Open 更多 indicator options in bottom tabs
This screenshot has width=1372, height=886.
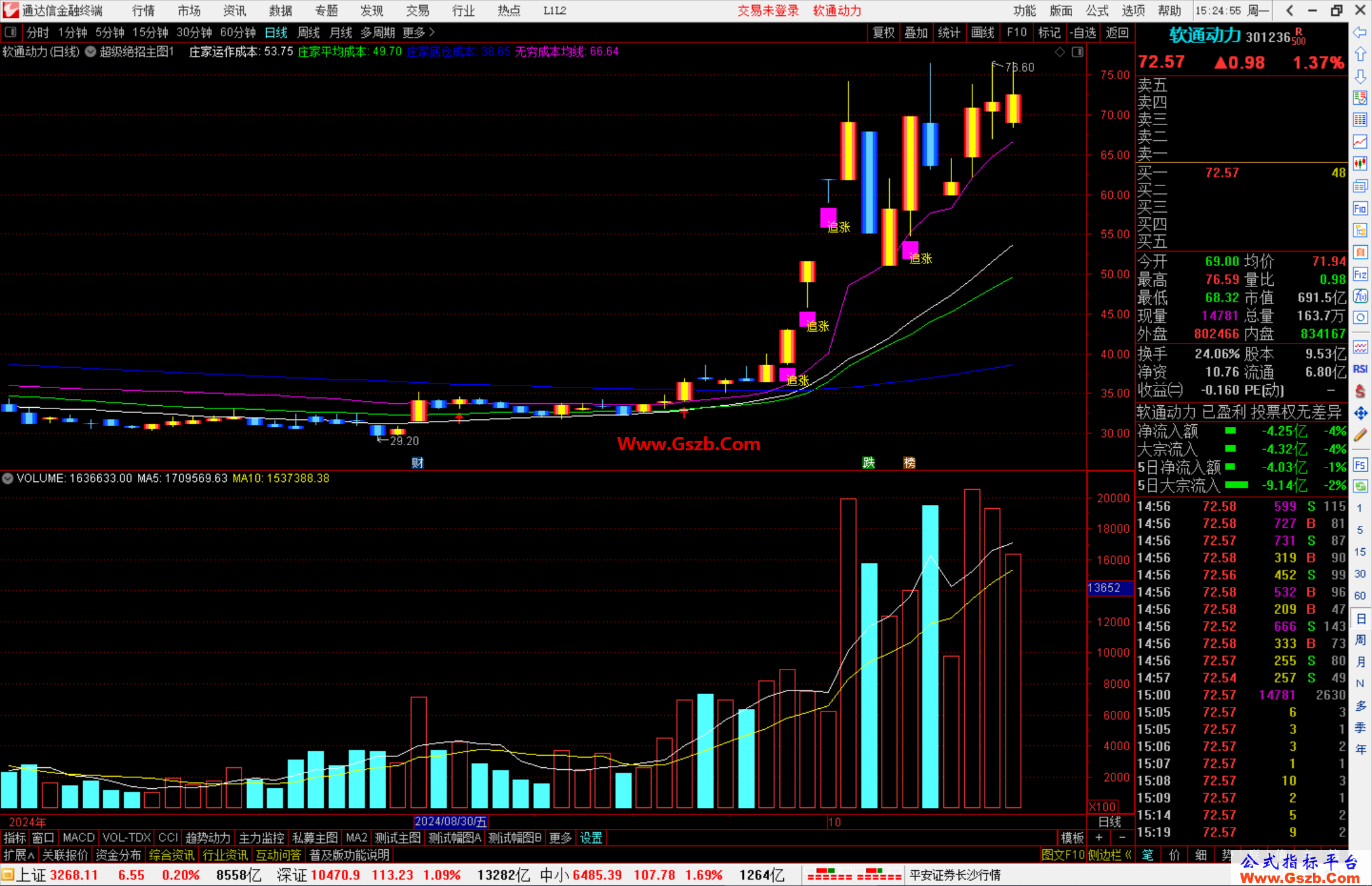tap(560, 838)
